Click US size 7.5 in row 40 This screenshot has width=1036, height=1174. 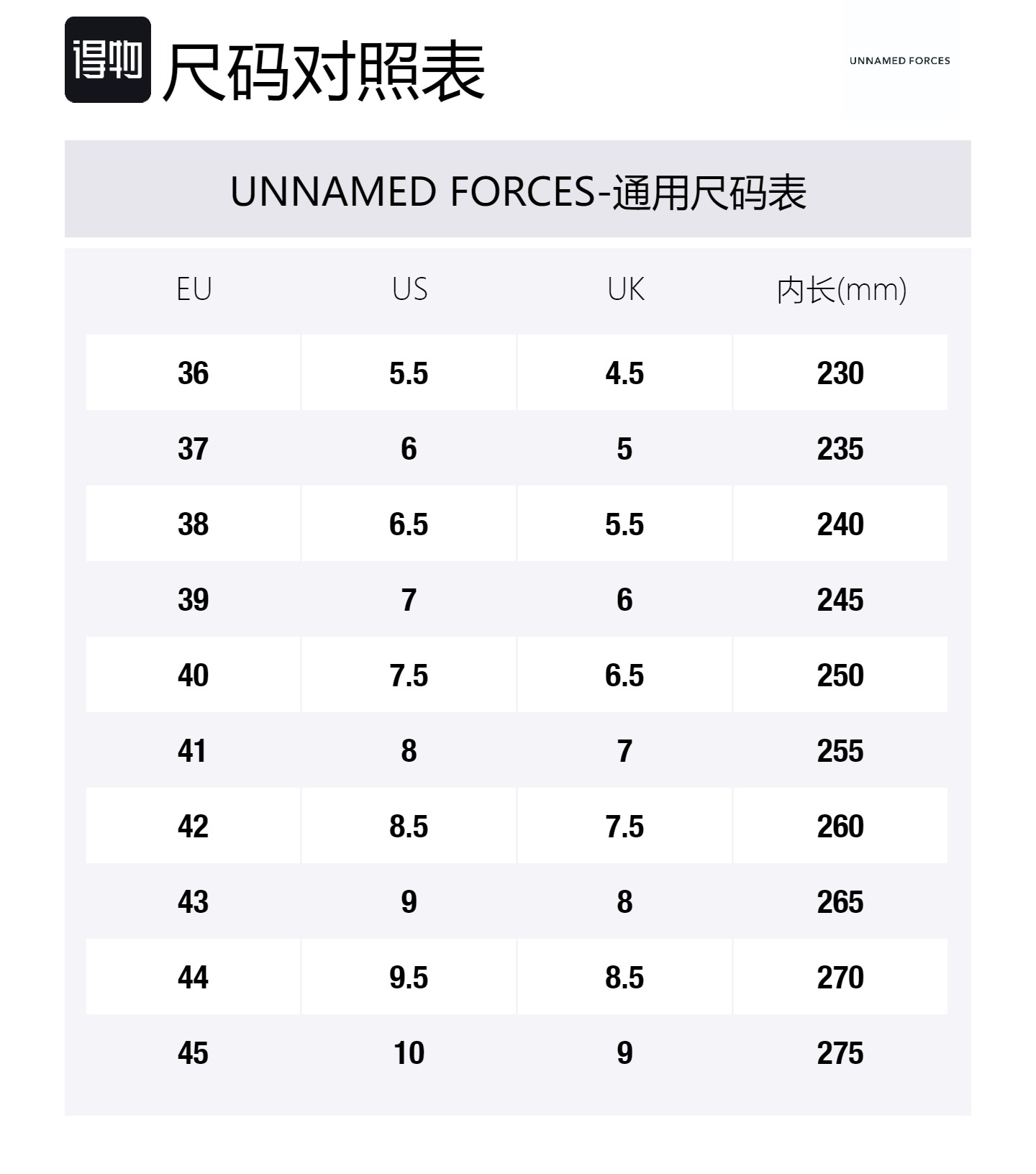(x=409, y=675)
